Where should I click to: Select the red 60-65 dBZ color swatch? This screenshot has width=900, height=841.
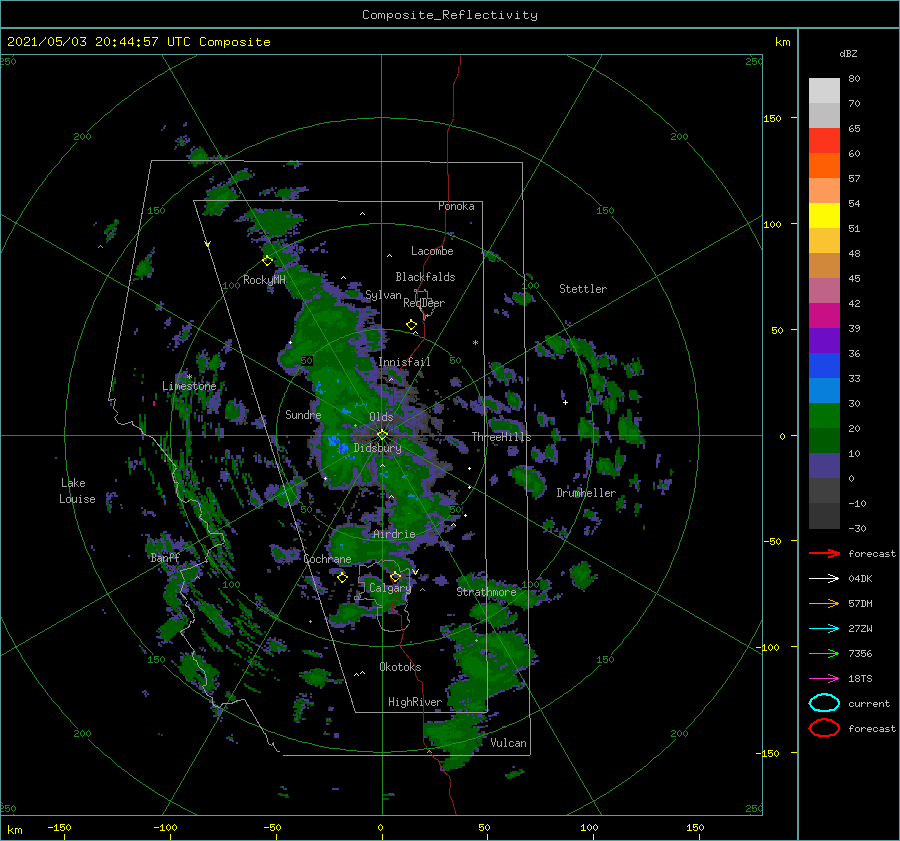coord(824,141)
